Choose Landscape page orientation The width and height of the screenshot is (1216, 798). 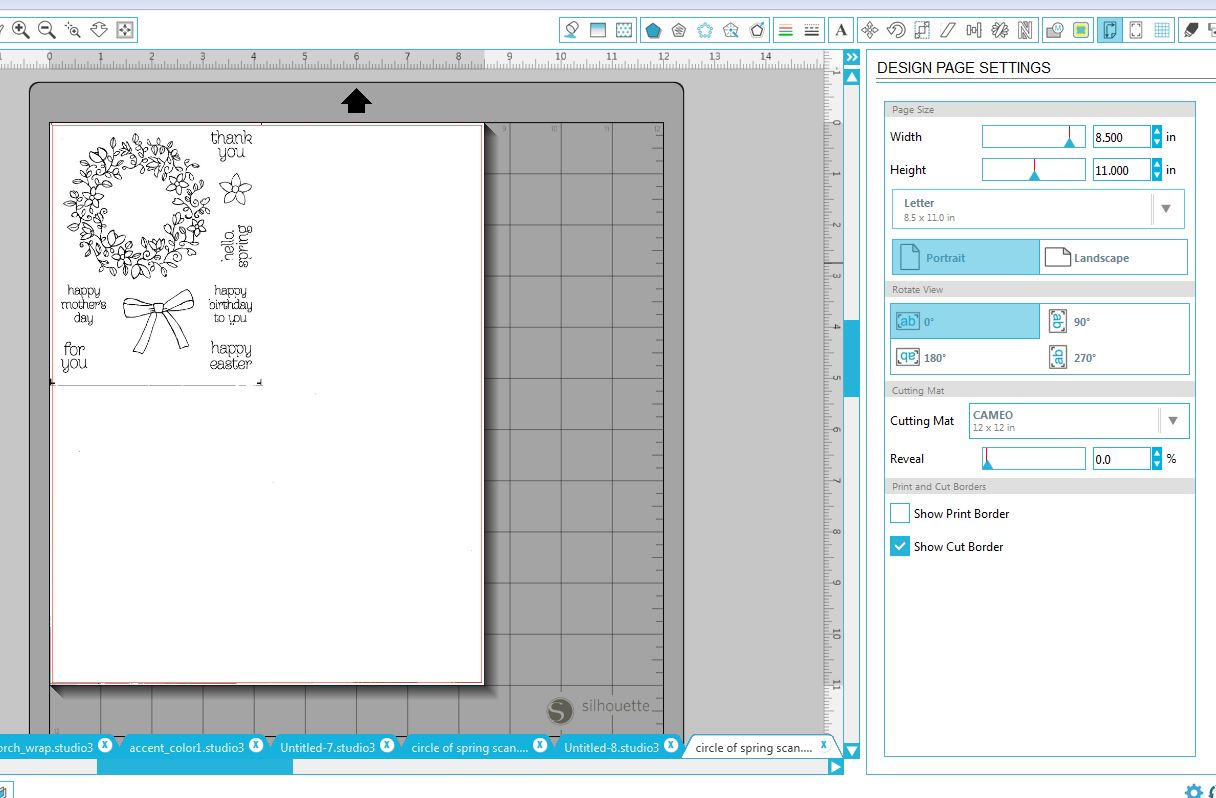click(x=1113, y=258)
